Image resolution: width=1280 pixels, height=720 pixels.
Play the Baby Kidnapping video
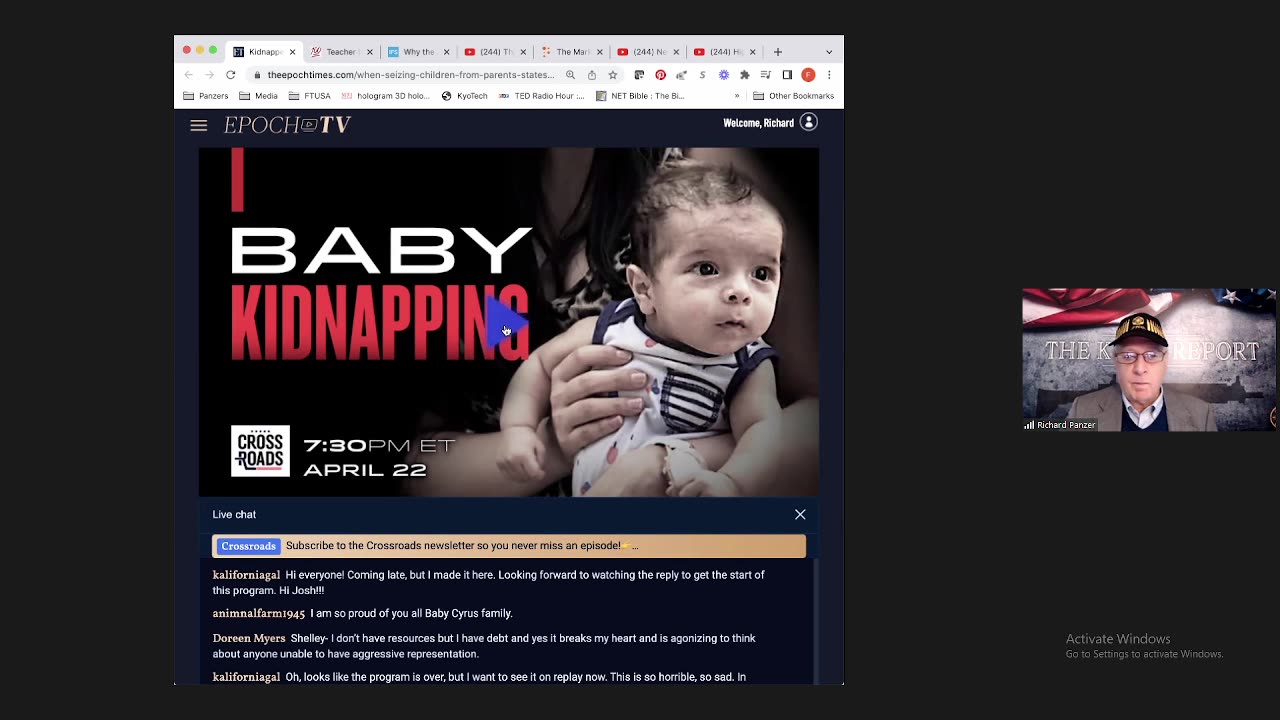click(508, 322)
